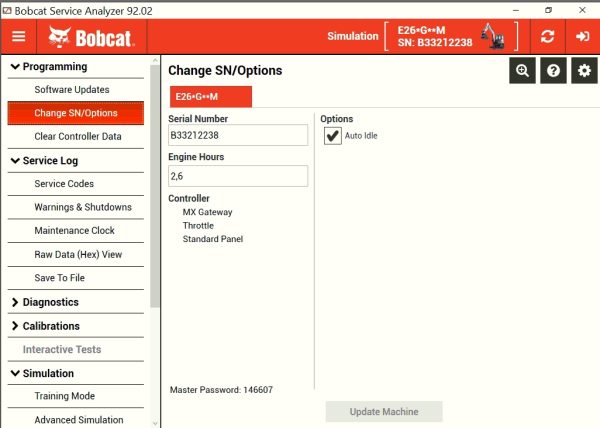Screen dimensions: 600x428
Task: Collapse the Programming section
Action: [x=15, y=67]
